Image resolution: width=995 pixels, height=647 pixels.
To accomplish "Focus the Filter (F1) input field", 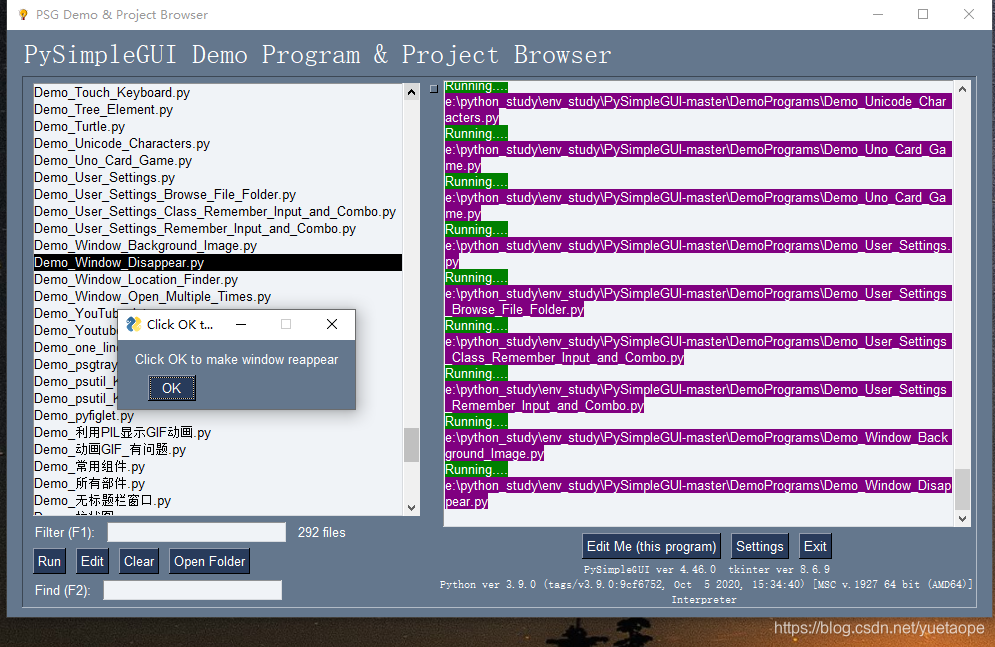I will click(197, 532).
